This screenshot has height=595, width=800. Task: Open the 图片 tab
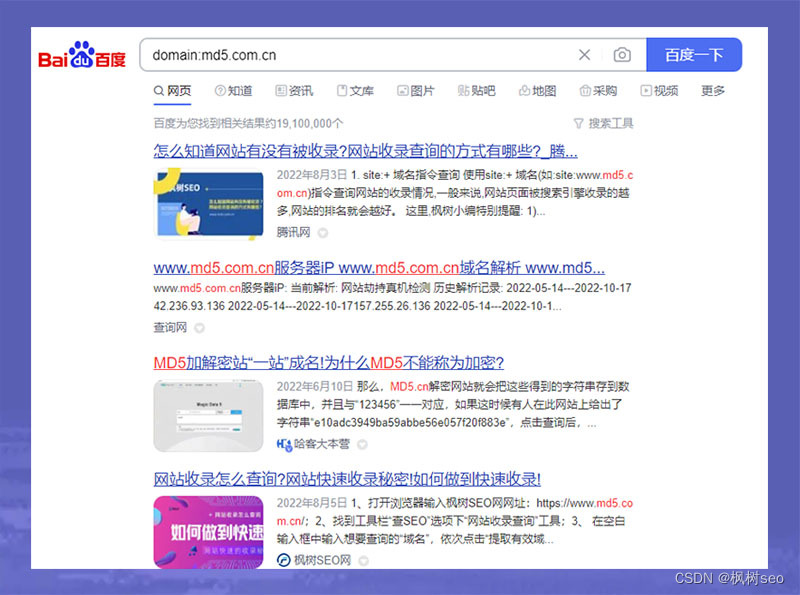coord(416,91)
